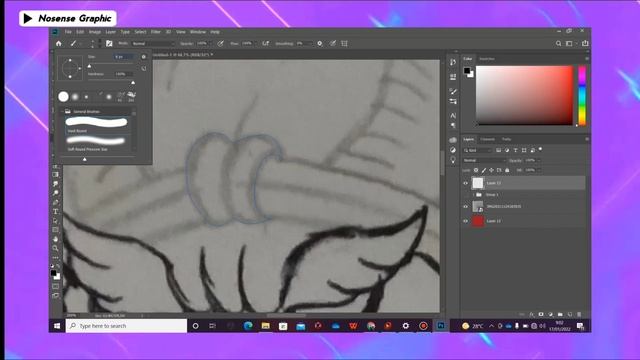Image resolution: width=640 pixels, height=360 pixels.
Task: Hide the smart object layer eye icon
Action: (465, 207)
